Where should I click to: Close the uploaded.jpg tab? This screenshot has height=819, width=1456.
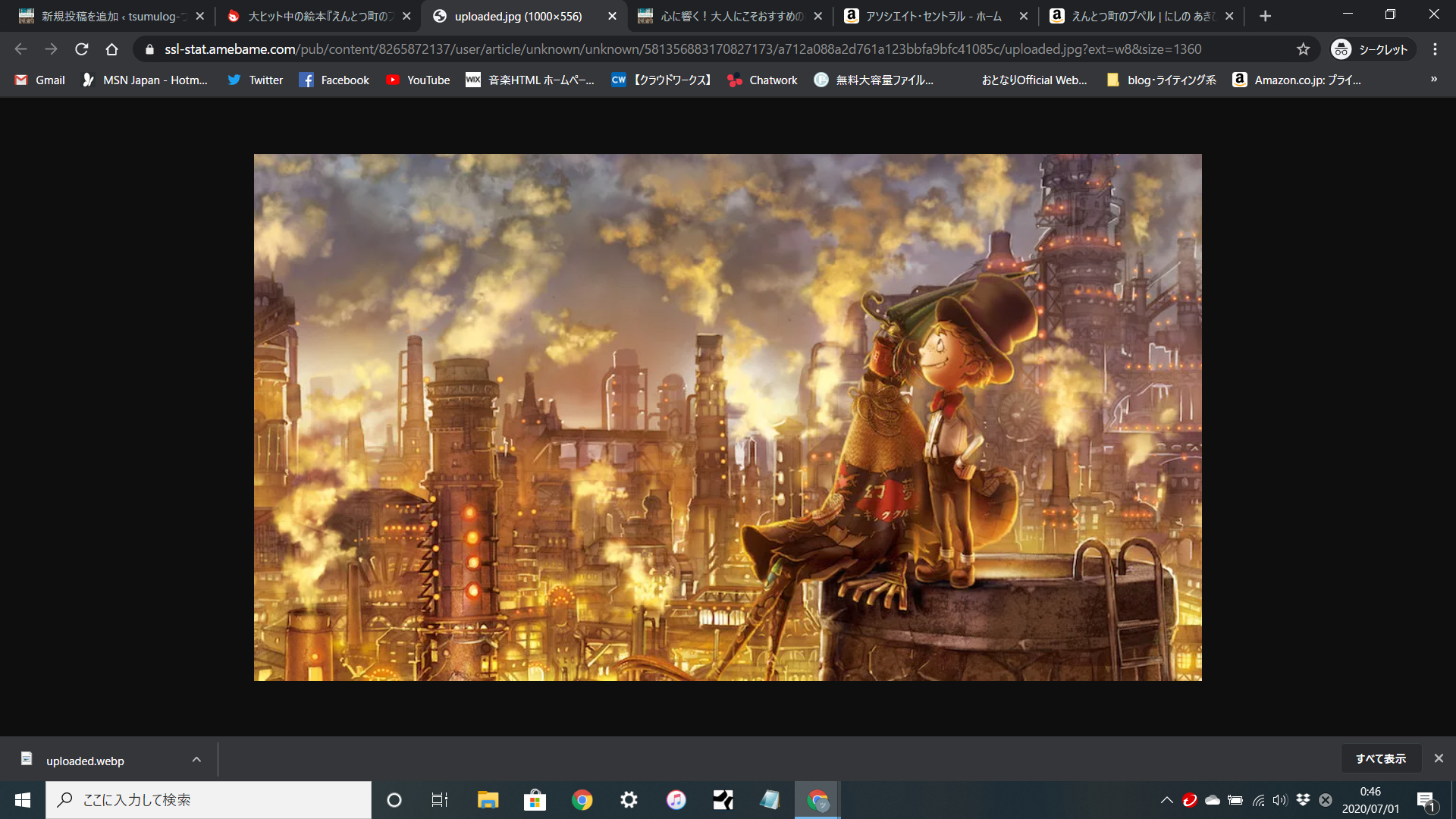coord(613,16)
